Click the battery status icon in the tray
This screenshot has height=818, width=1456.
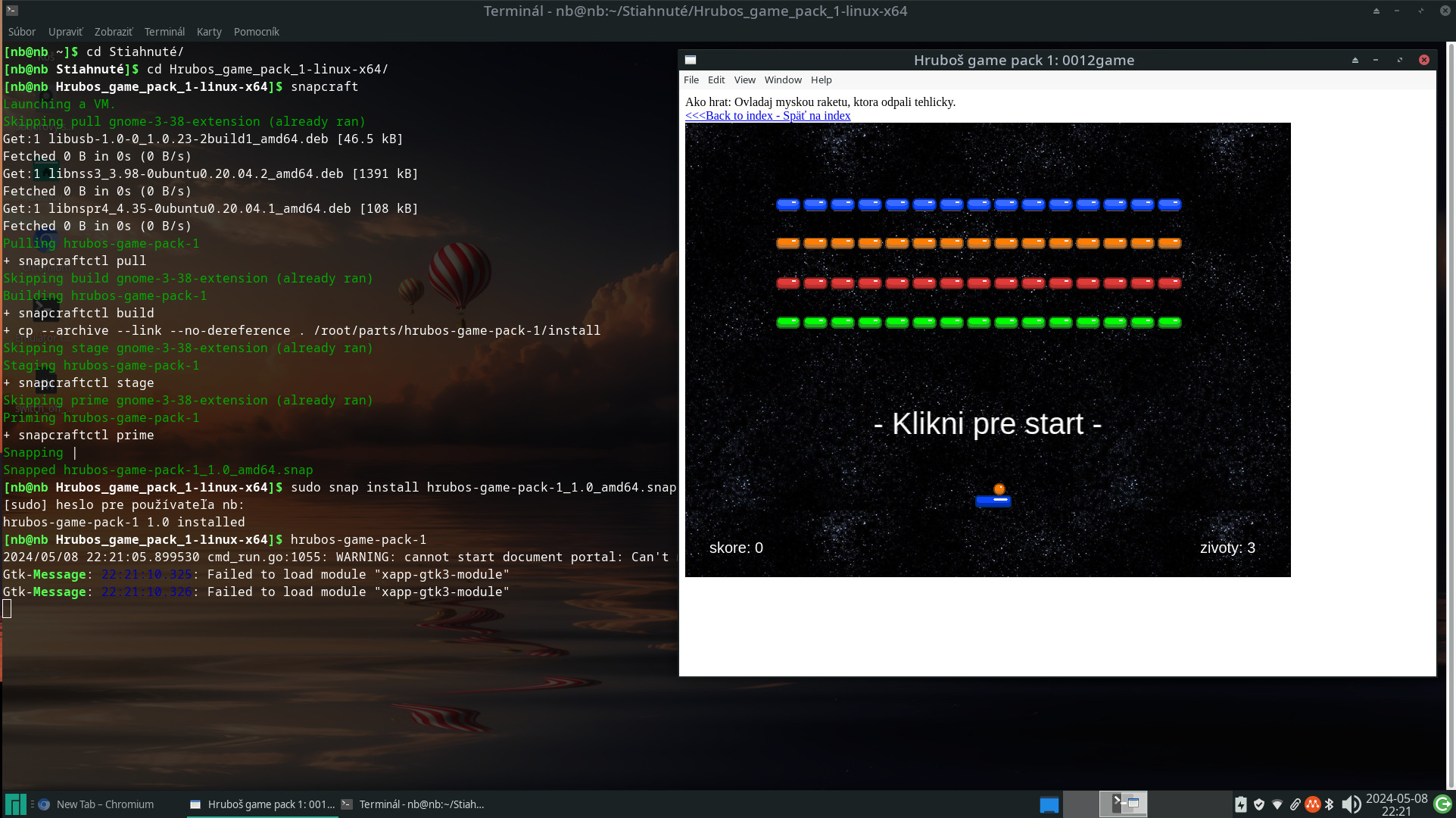pos(1241,804)
